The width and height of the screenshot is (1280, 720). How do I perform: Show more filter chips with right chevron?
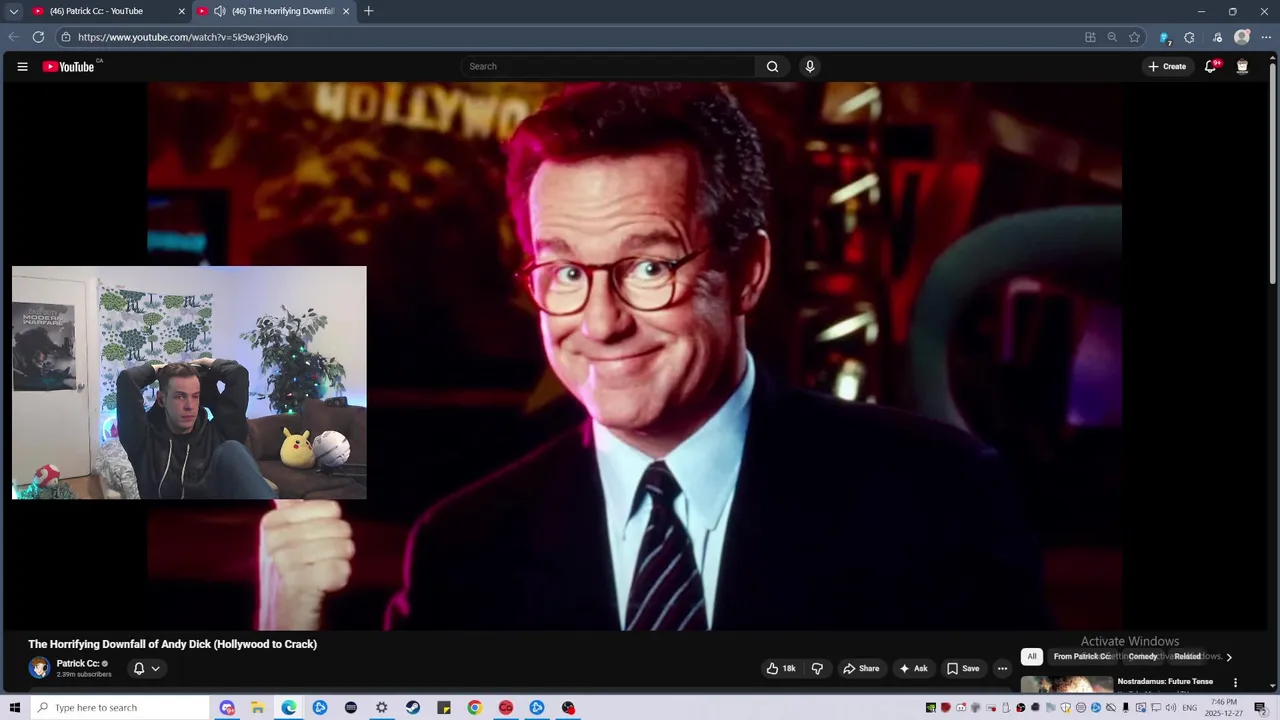[x=1229, y=657]
